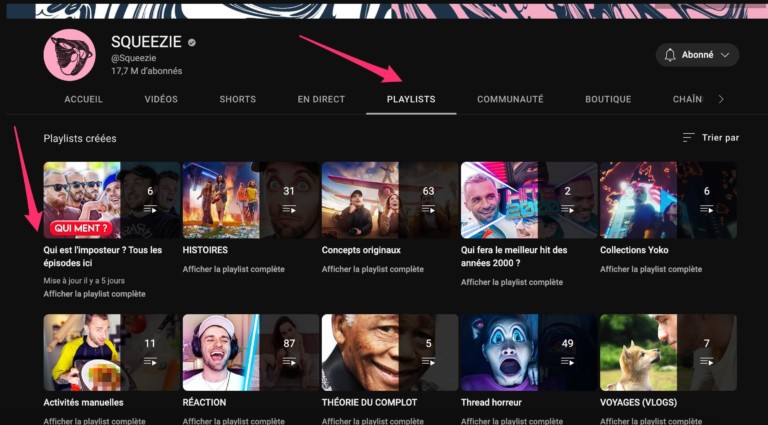The image size is (768, 425).
Task: Open the QUI MENT ? playlist thumbnail
Action: [x=112, y=200]
